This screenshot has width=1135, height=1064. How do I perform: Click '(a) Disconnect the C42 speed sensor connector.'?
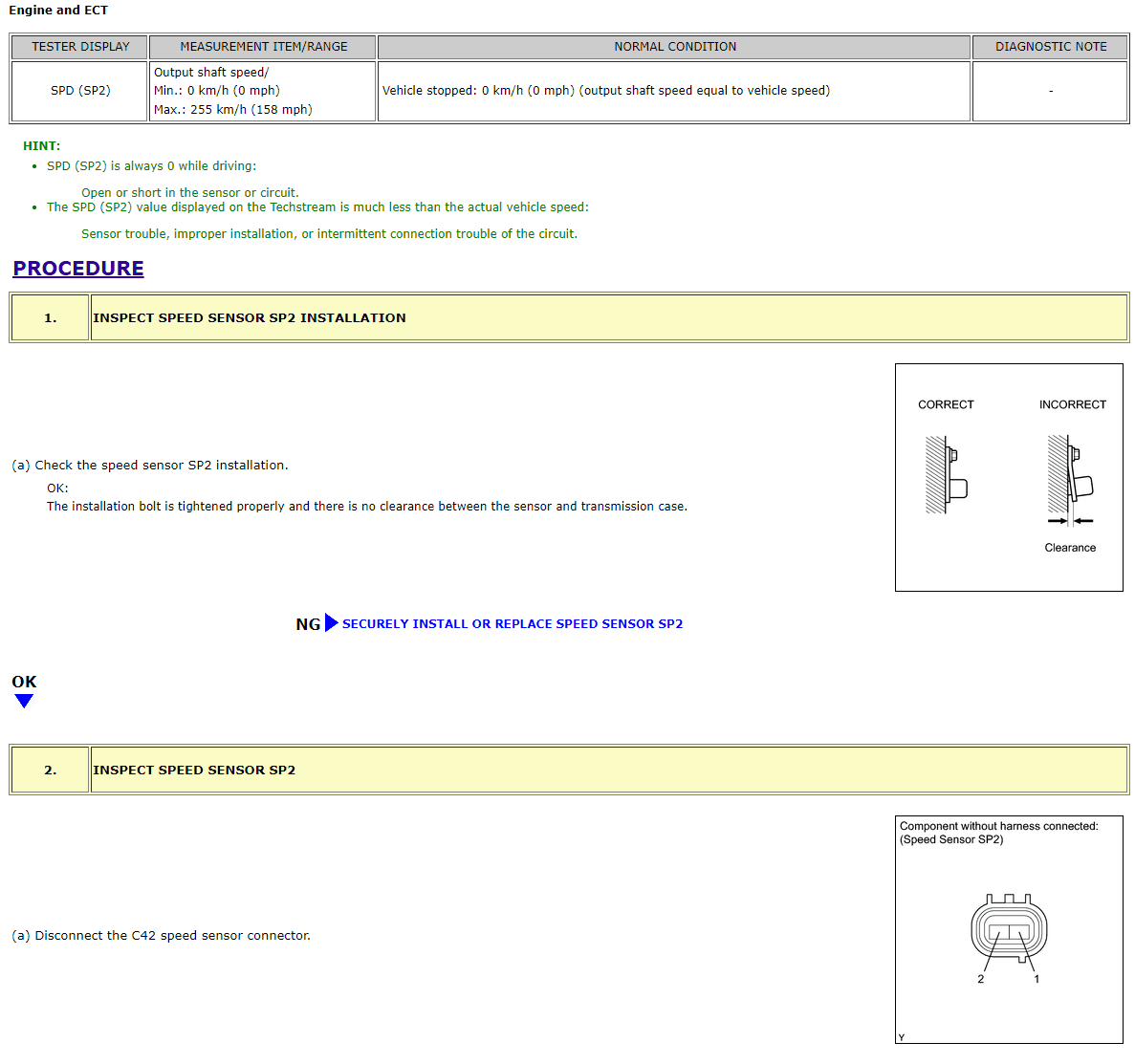click(x=161, y=936)
